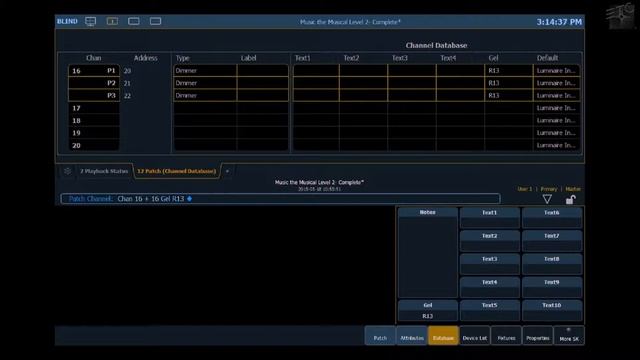The image size is (640, 360).
Task: Click the Master status label
Action: tap(573, 189)
